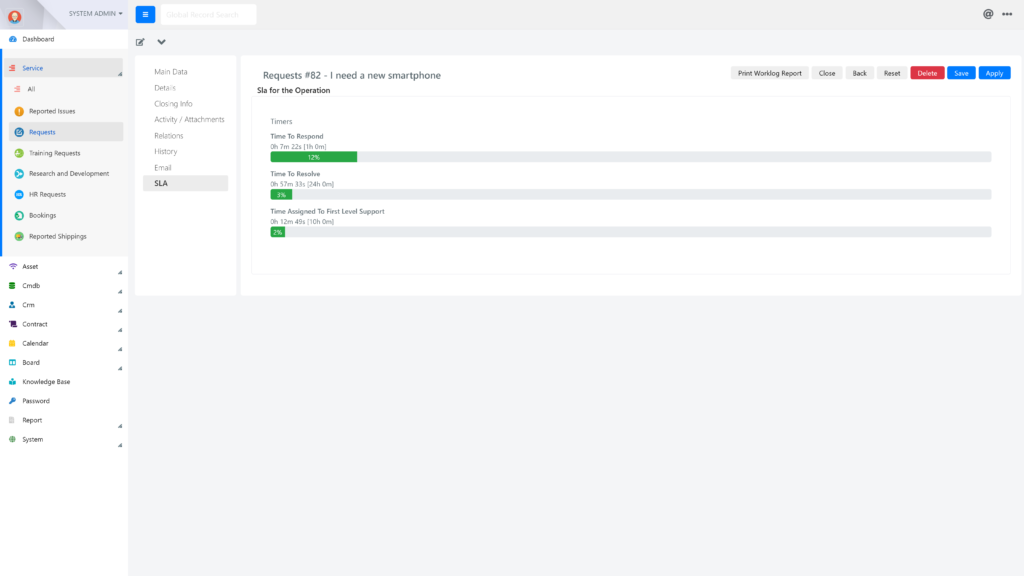
Task: Collapse the Service section arrow
Action: pos(120,74)
